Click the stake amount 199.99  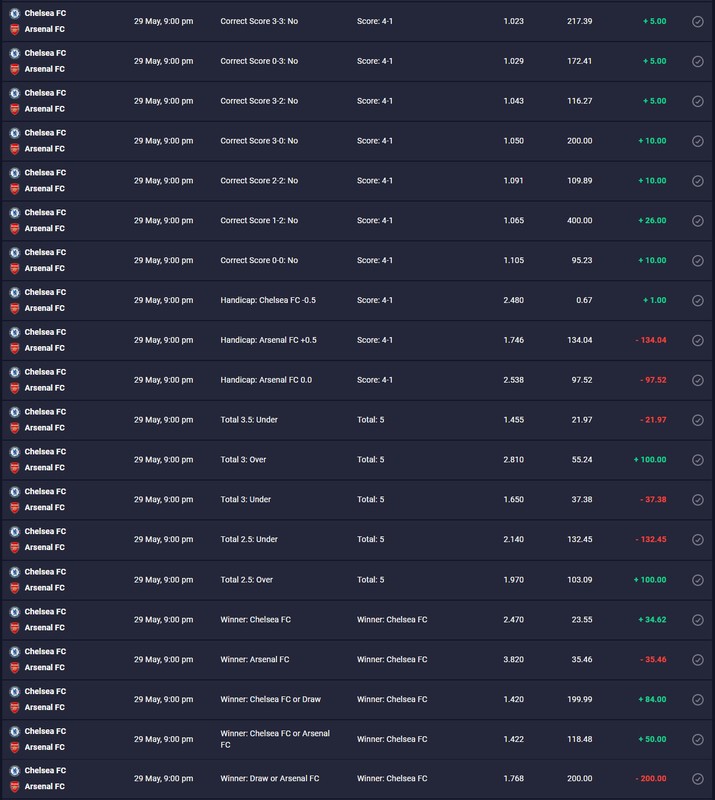[580, 699]
